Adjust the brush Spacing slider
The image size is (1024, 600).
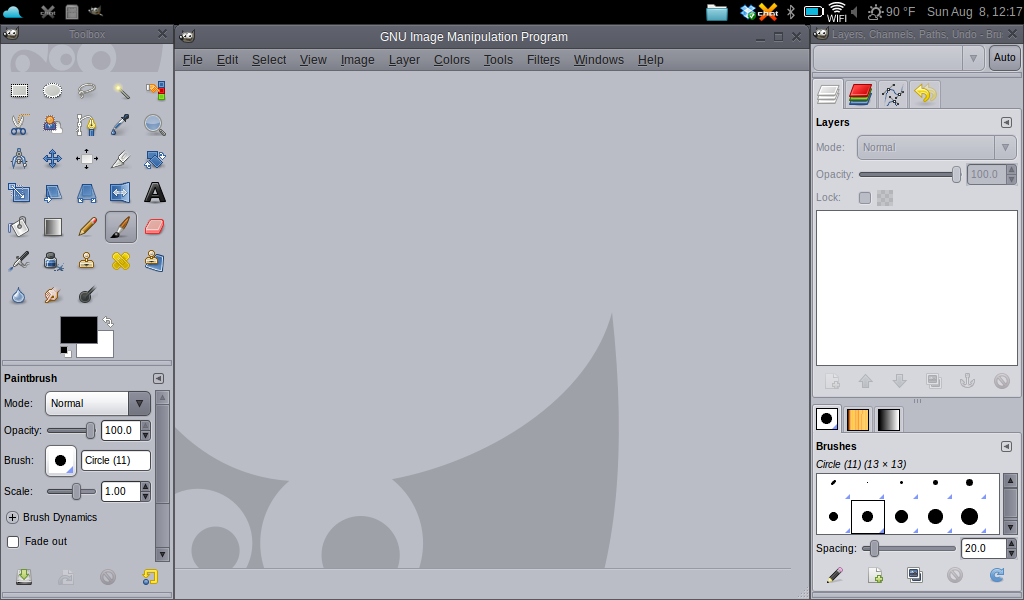click(x=908, y=548)
